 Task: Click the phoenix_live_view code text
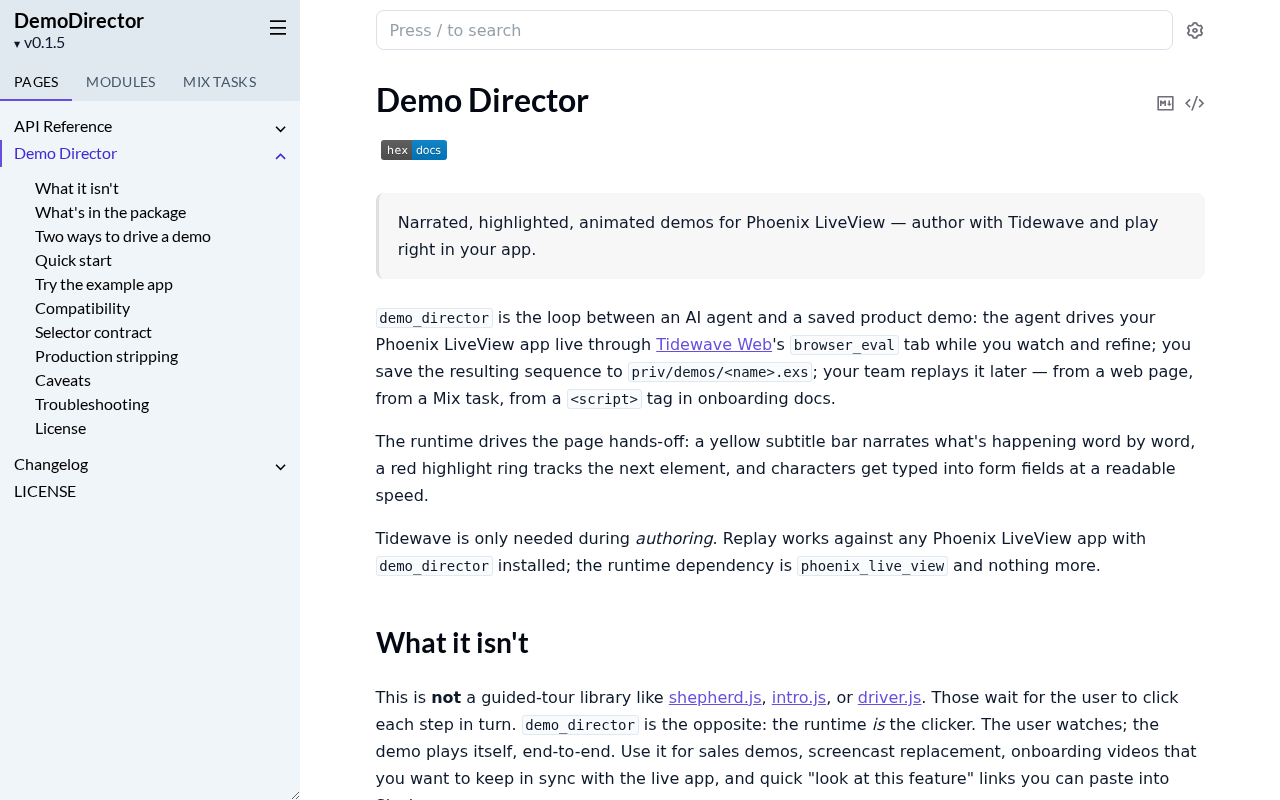click(872, 566)
